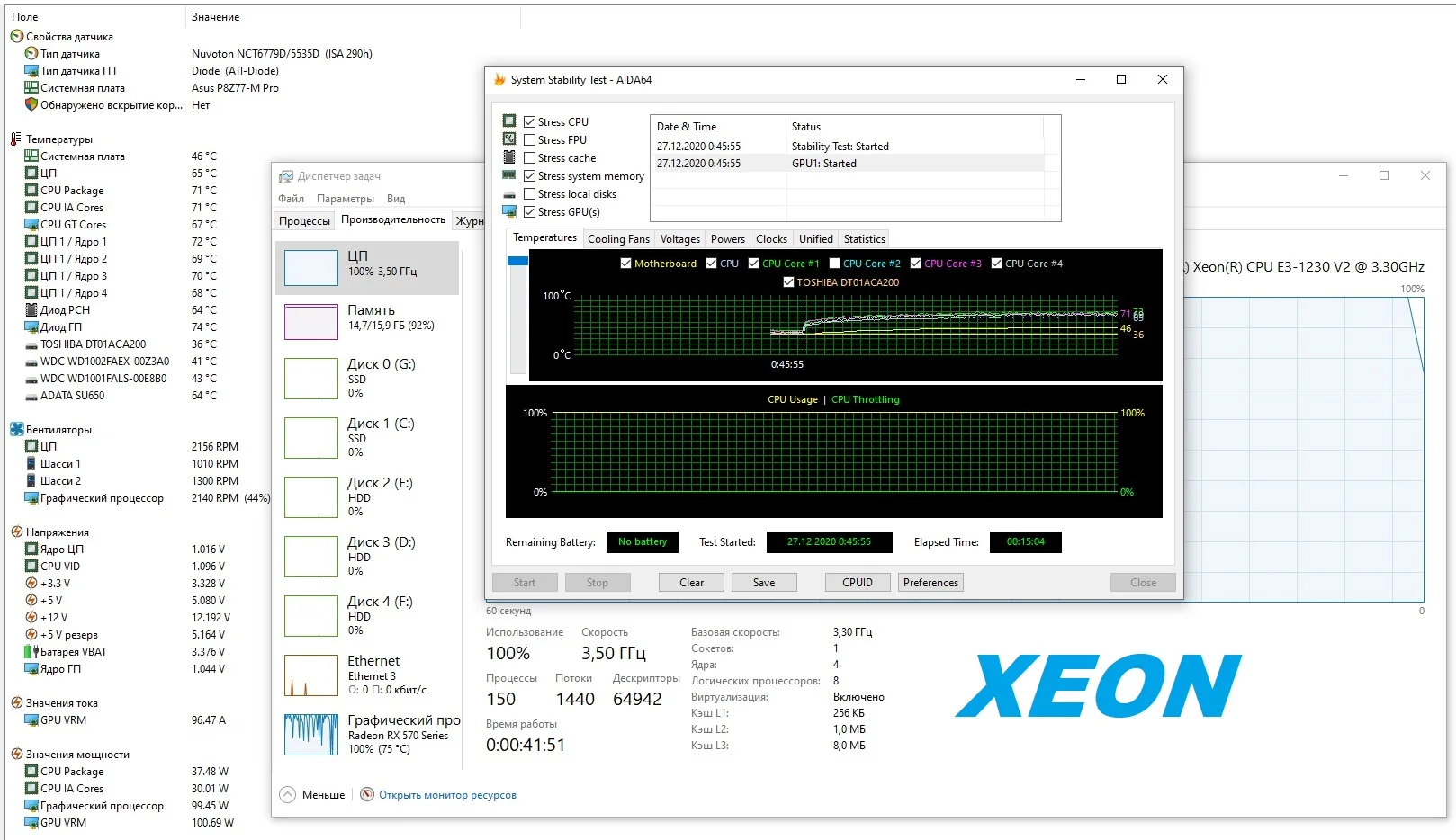Toggle the CPU Core #3 graph checkbox
This screenshot has height=840, width=1456.
tap(915, 264)
